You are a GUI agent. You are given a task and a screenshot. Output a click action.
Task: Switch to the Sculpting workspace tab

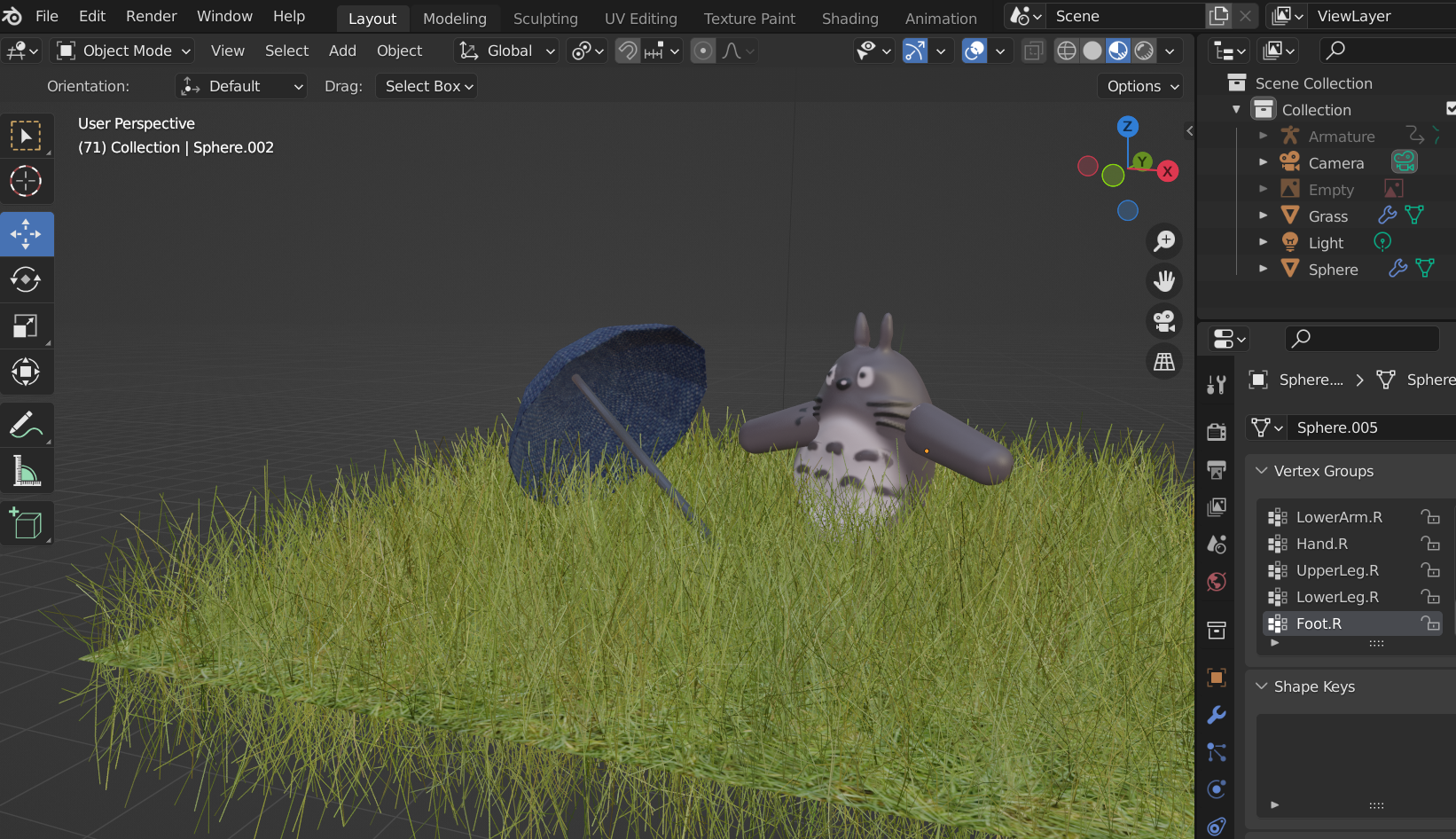tap(544, 18)
